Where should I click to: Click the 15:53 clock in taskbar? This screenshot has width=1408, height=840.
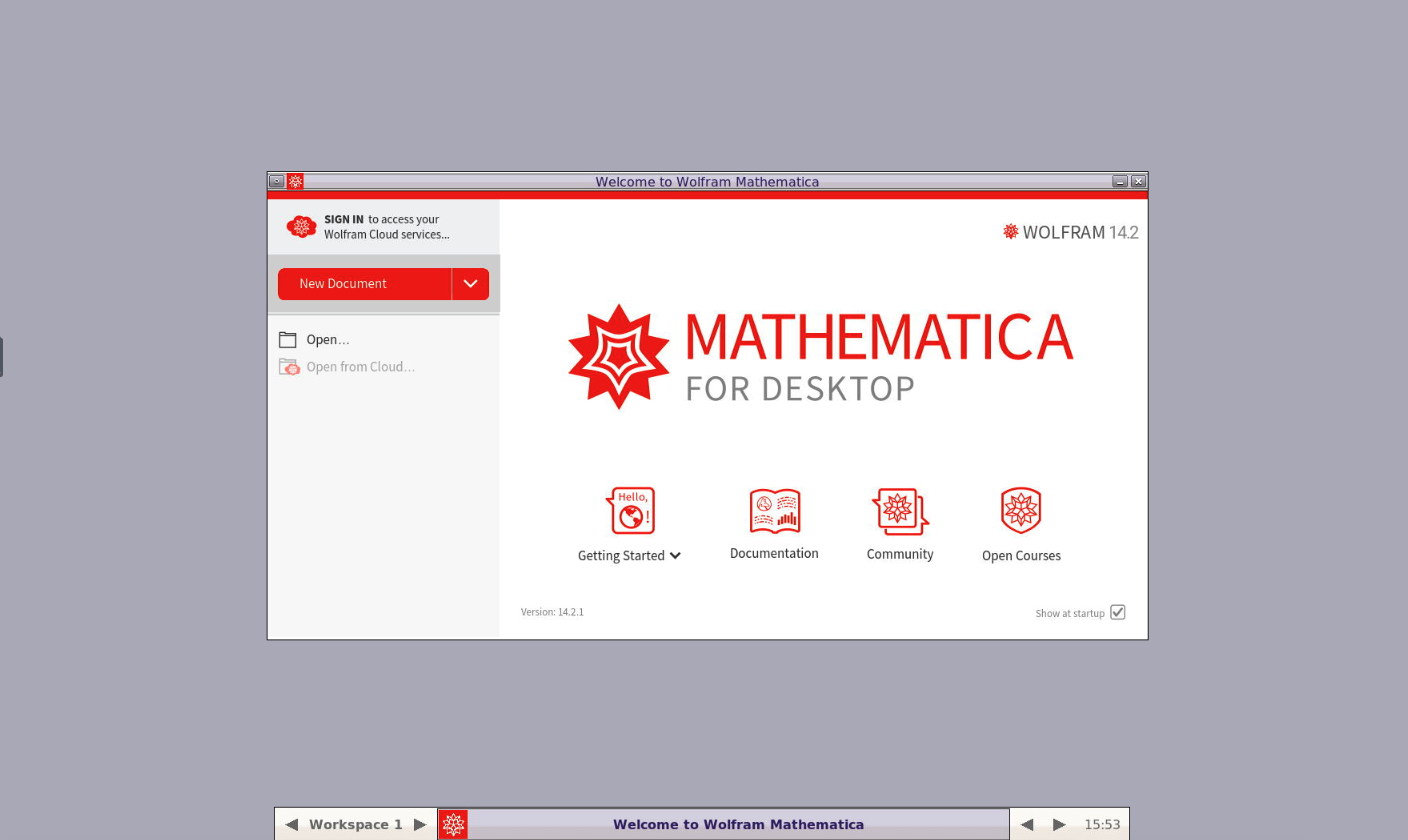pos(1102,825)
